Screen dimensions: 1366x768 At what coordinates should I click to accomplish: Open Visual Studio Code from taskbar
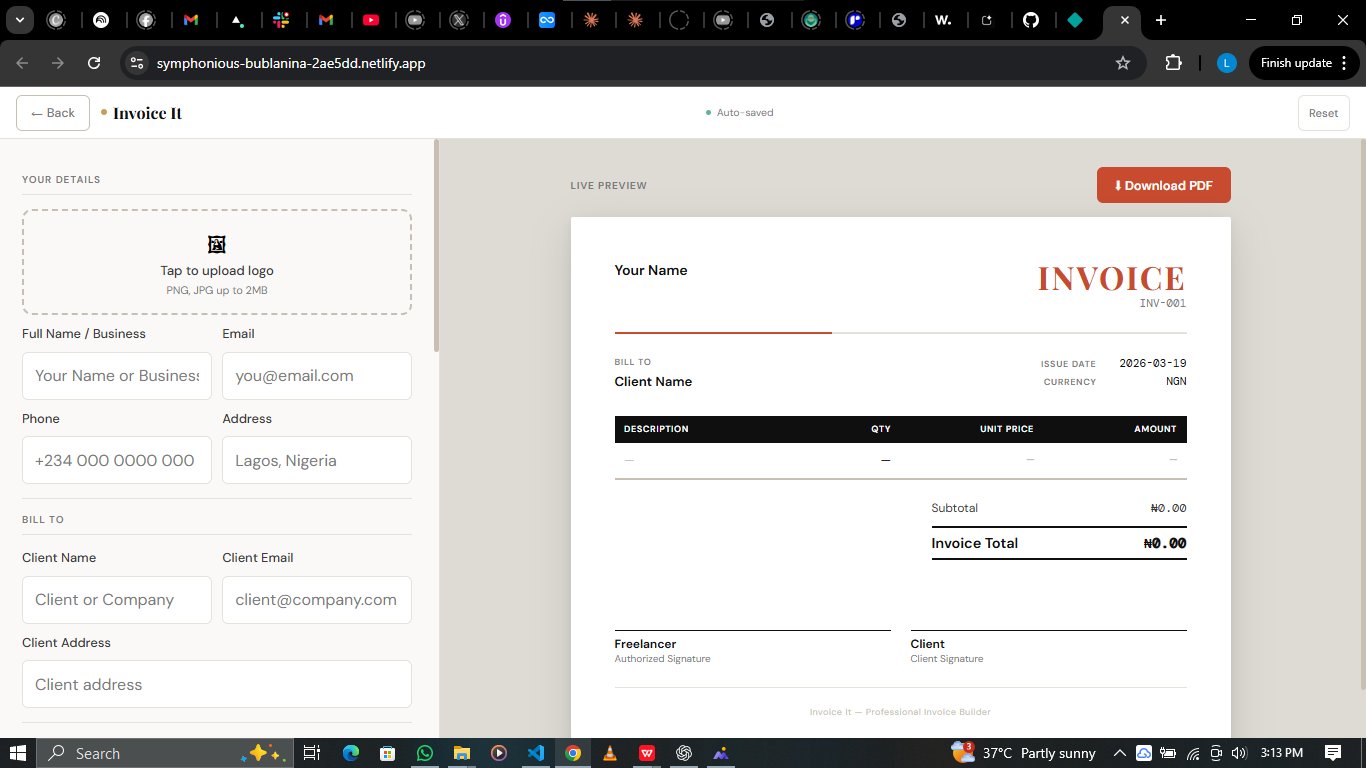coord(536,753)
